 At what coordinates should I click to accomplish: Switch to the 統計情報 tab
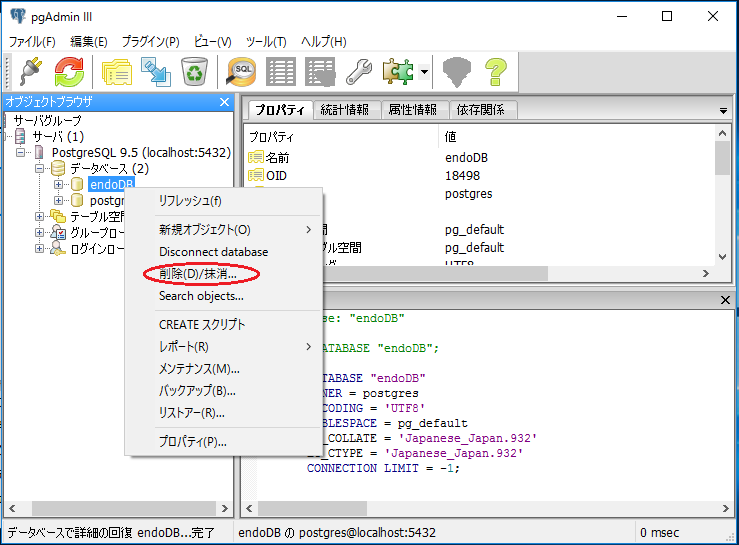point(345,110)
